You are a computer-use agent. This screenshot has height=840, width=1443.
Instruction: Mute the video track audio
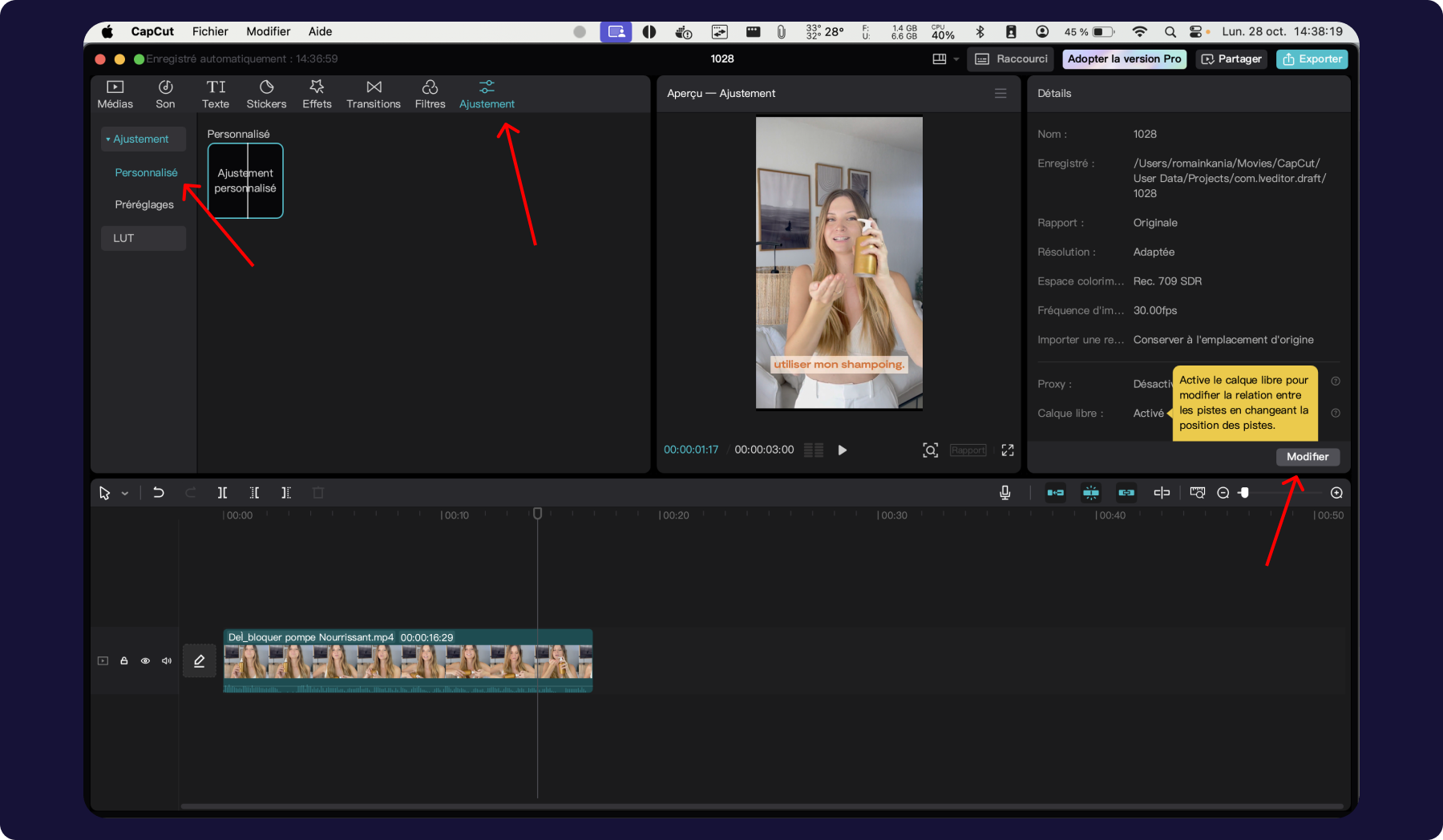click(167, 661)
